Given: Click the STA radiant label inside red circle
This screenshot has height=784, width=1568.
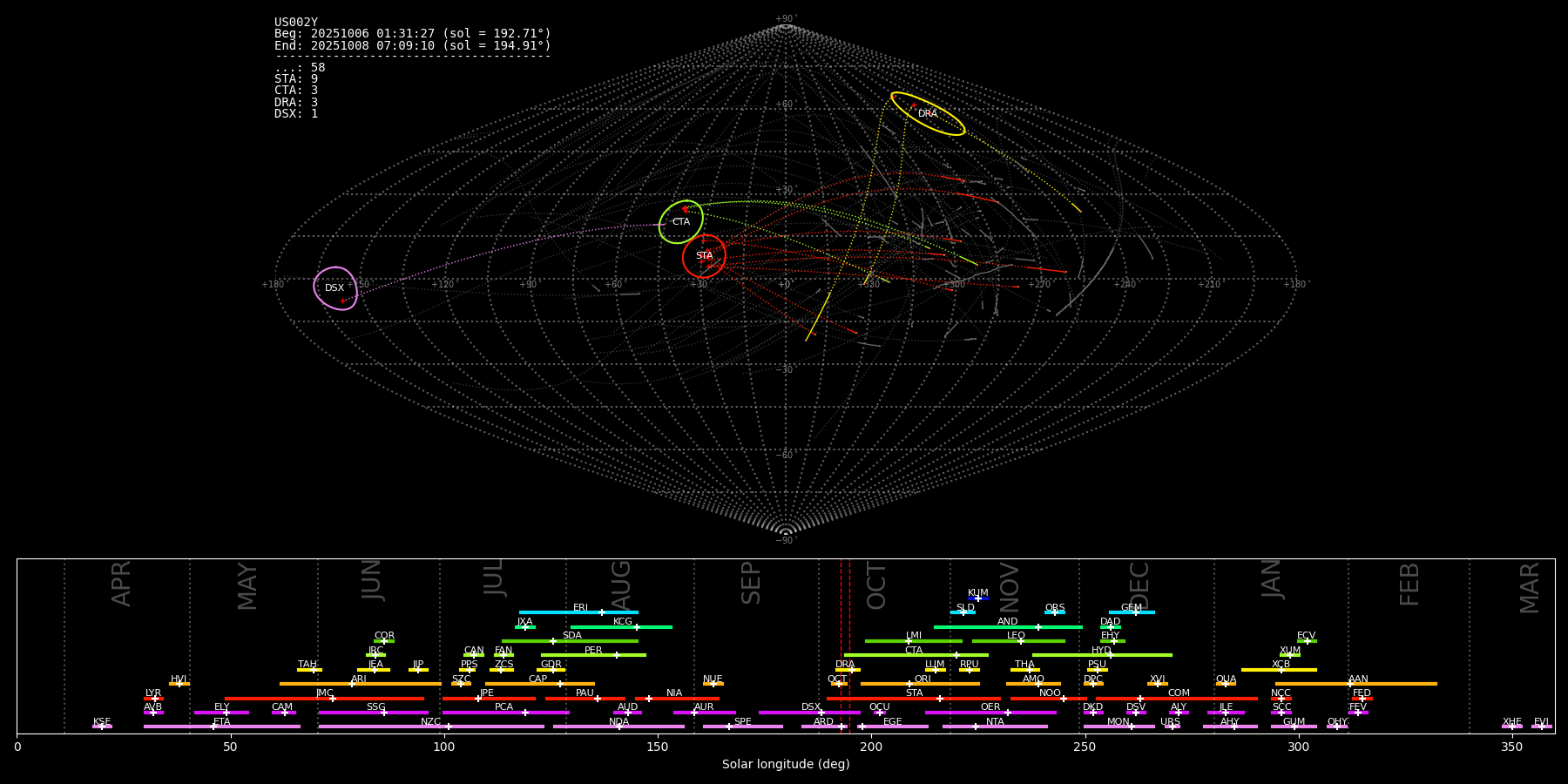Looking at the screenshot, I should [704, 256].
